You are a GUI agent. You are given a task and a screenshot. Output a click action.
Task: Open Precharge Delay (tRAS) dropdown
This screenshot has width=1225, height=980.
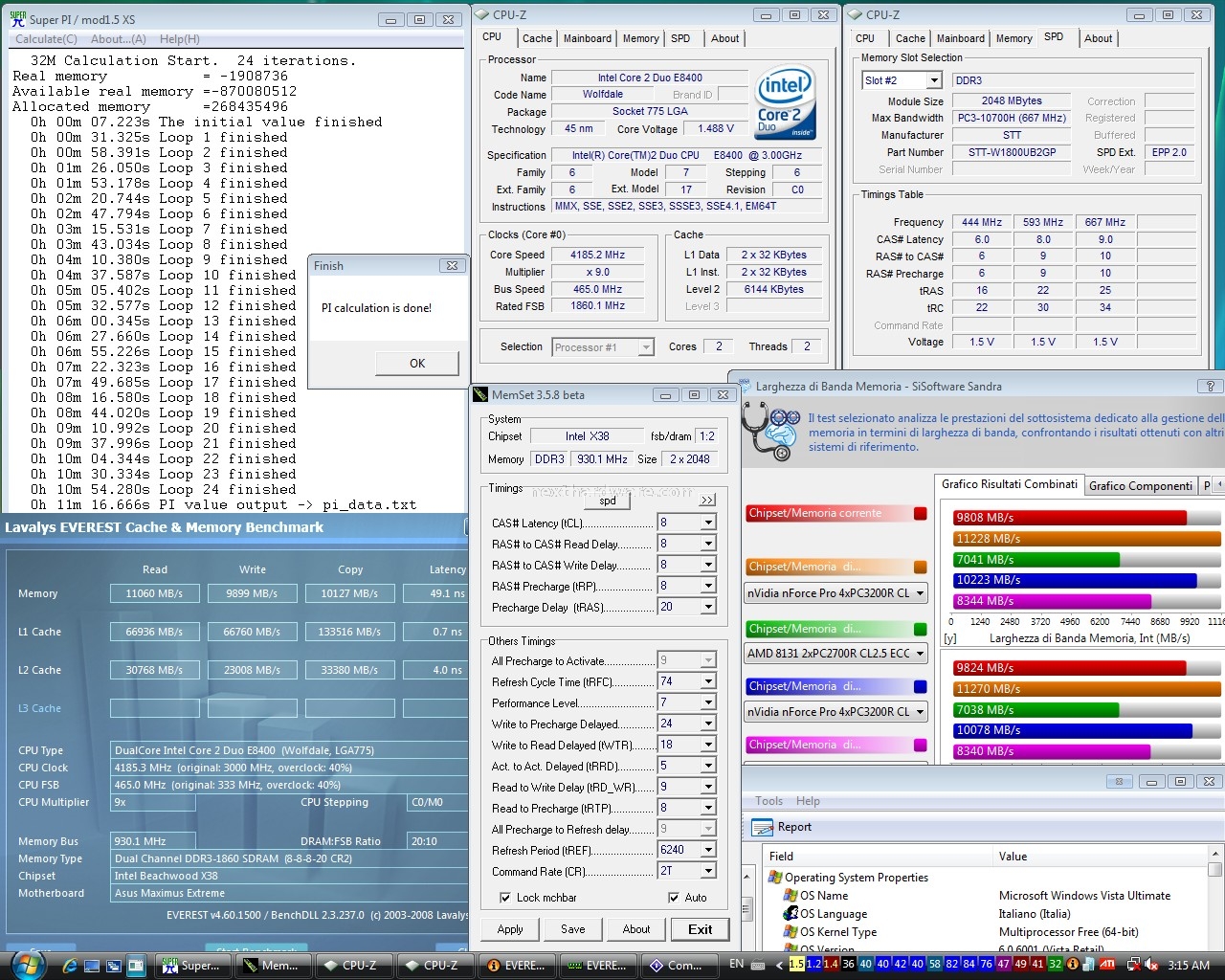pyautogui.click(x=708, y=607)
